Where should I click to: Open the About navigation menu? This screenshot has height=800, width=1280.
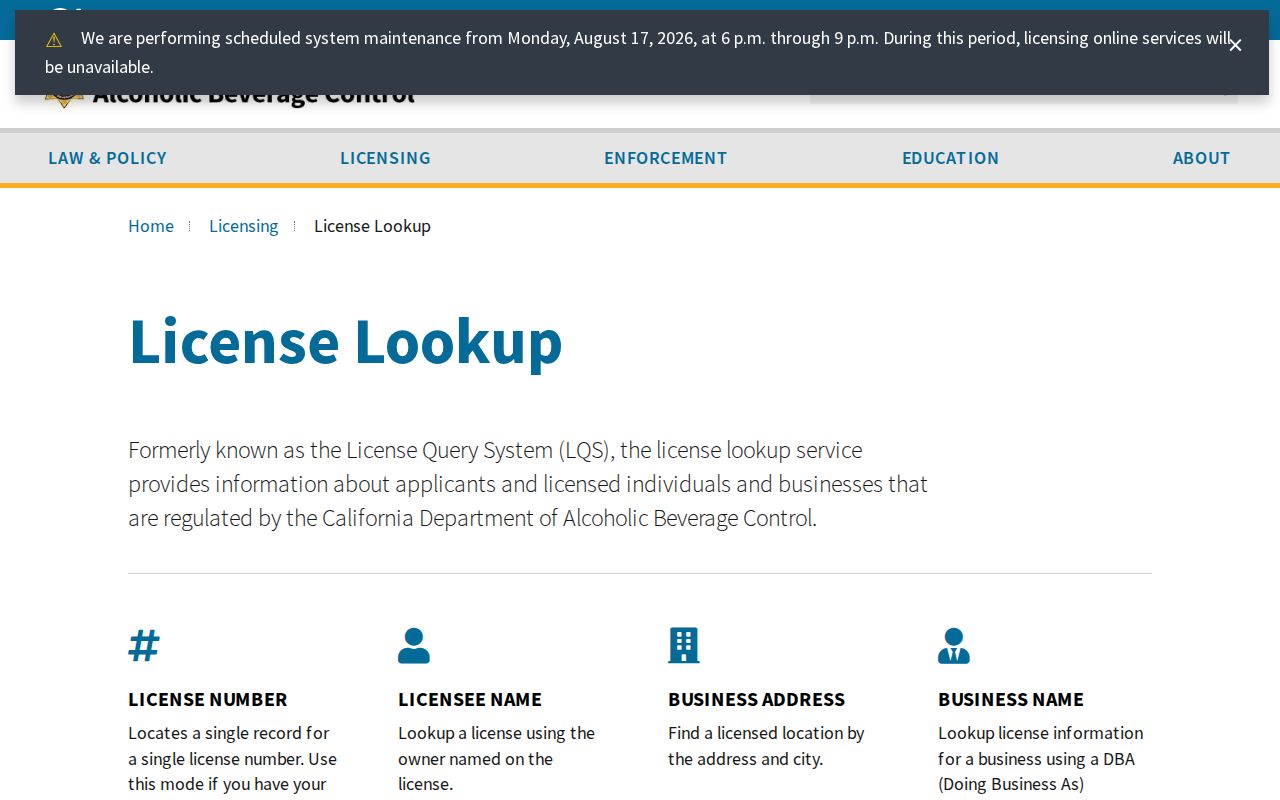[x=1201, y=158]
